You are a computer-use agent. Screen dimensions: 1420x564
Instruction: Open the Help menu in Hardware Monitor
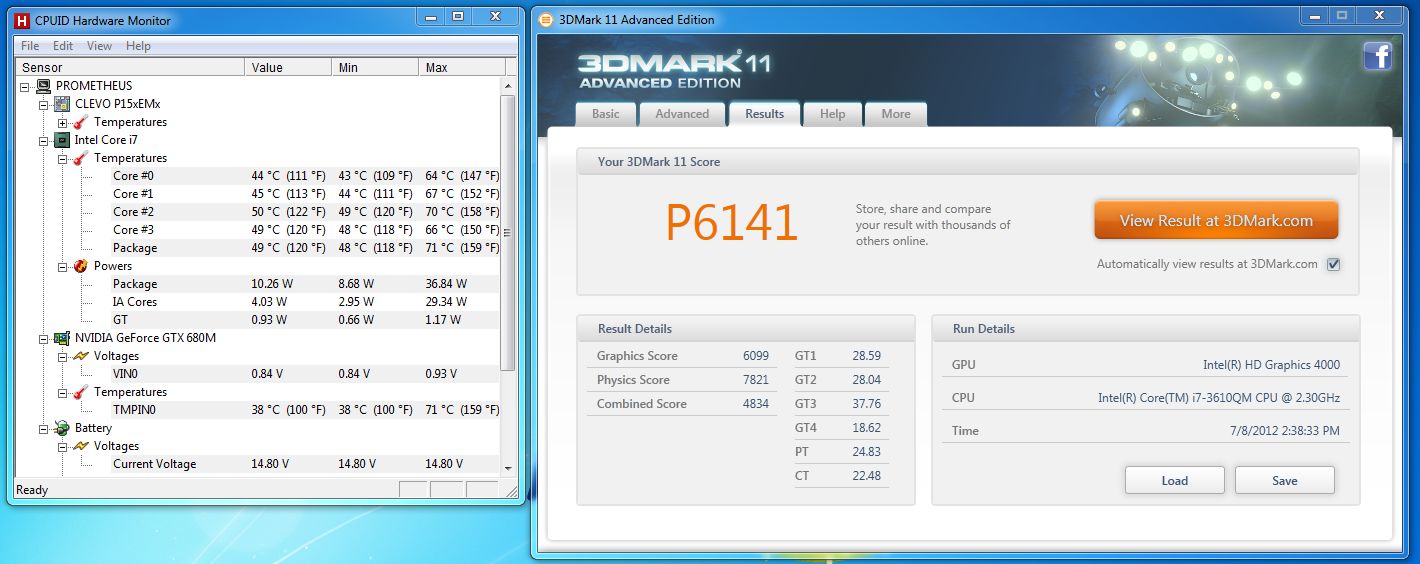click(138, 46)
